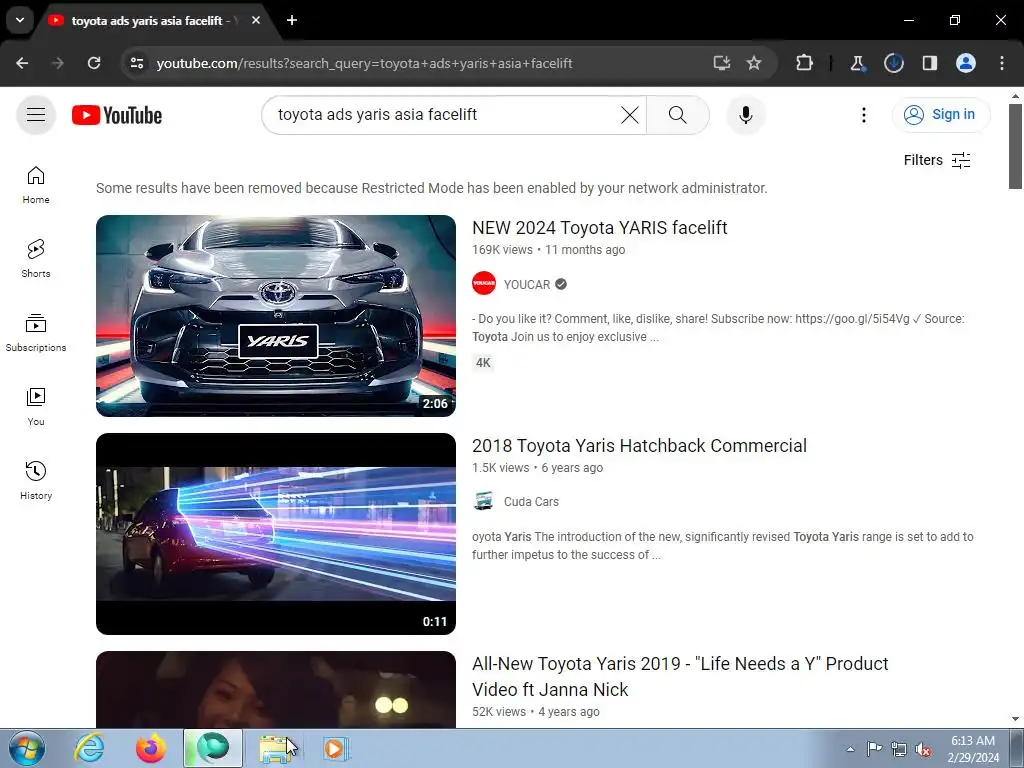Screen dimensions: 1024x768
Task: Launch Firefox from the taskbar
Action: point(151,749)
